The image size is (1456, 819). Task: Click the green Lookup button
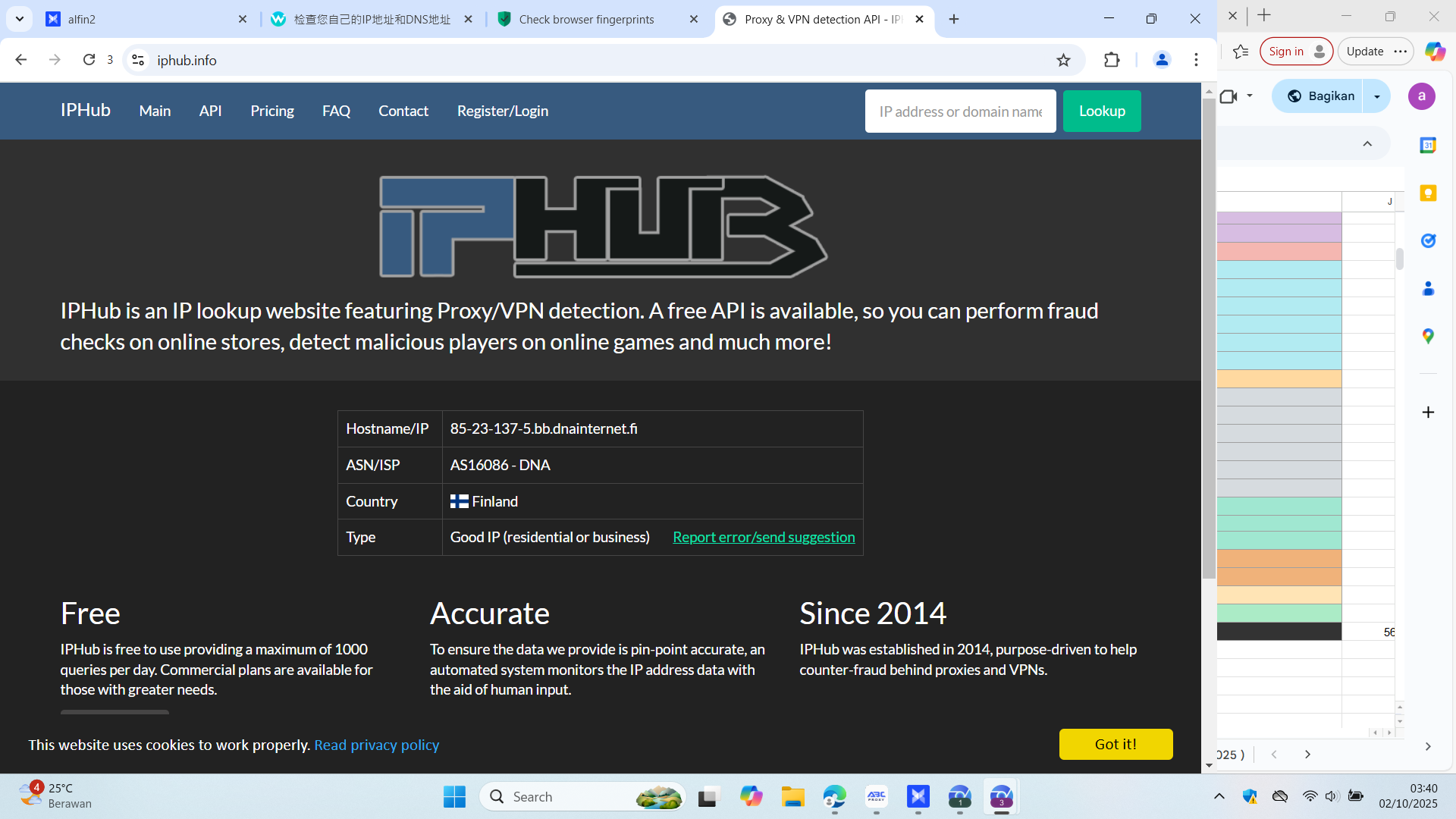coord(1101,111)
